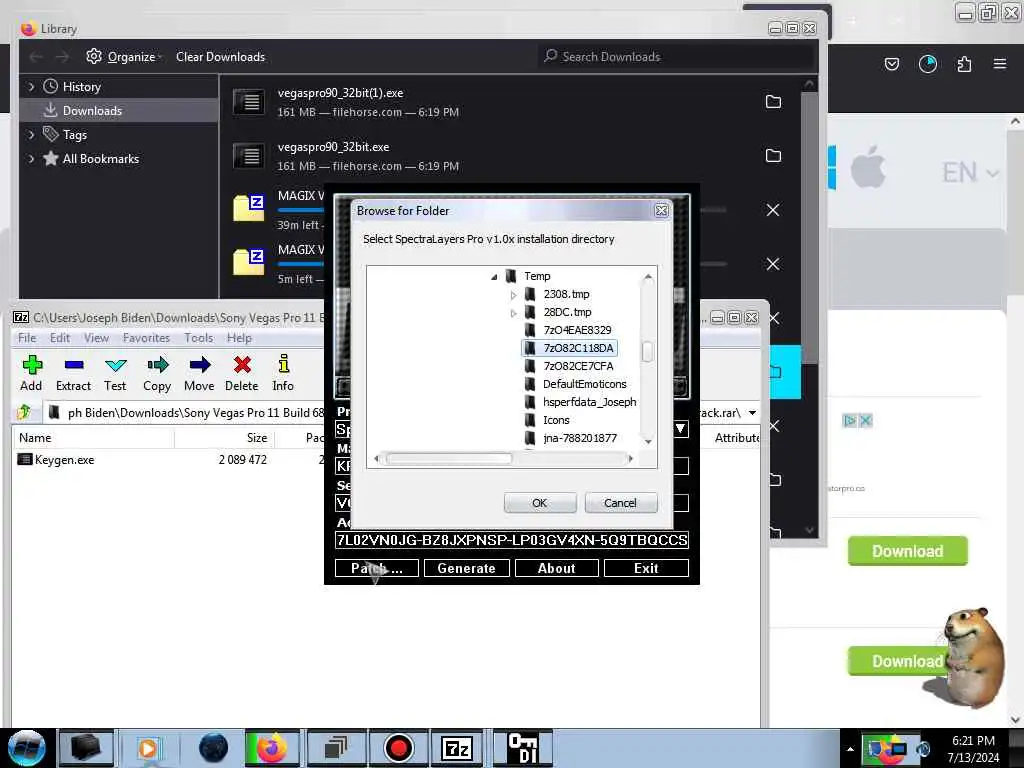Screen dimensions: 1024x768
Task: Open Firefox Pocket icon
Action: [x=891, y=64]
